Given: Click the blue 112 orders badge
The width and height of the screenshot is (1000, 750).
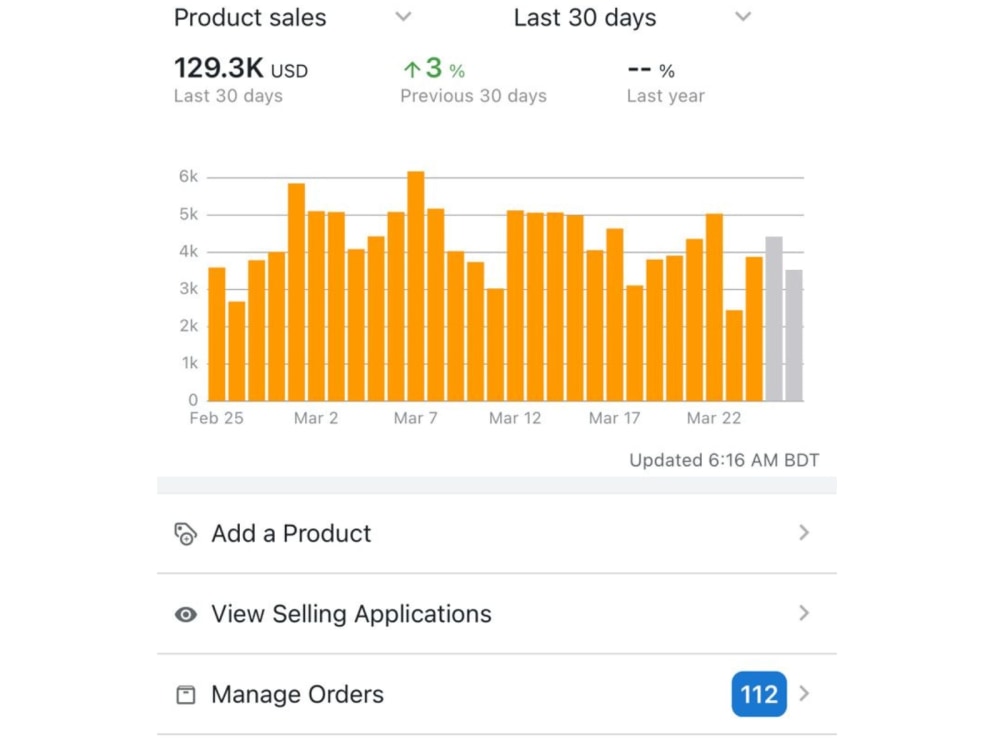Looking at the screenshot, I should coord(758,694).
